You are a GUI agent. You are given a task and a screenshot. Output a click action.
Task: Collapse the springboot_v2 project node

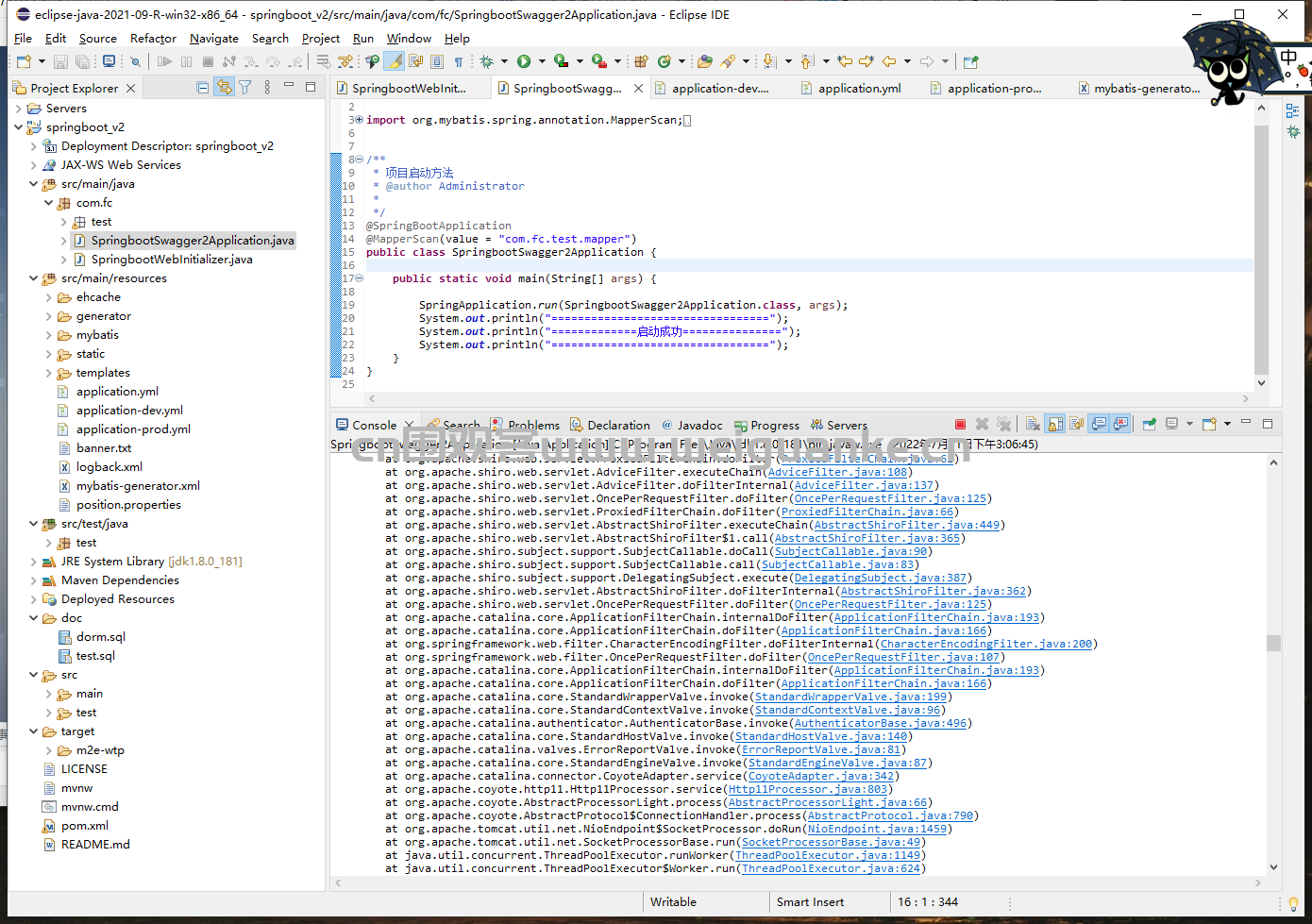[19, 127]
